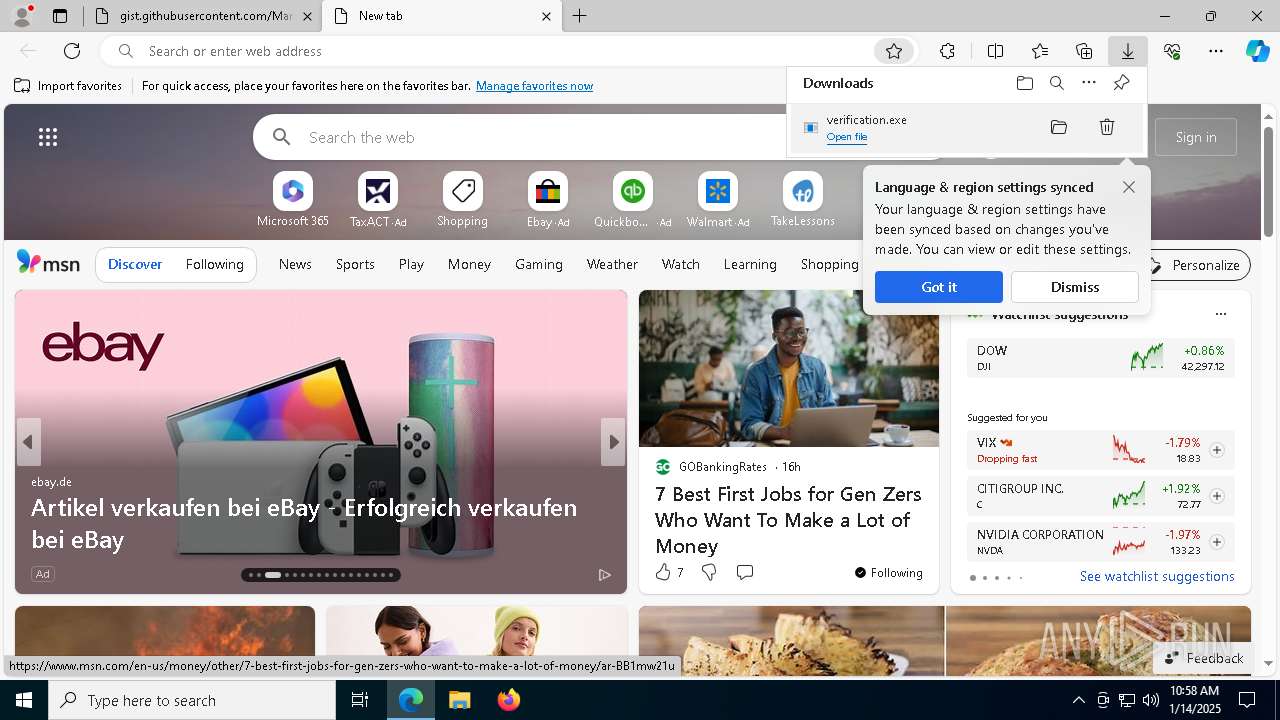
Task: Open Settings and more menu
Action: [x=1216, y=51]
